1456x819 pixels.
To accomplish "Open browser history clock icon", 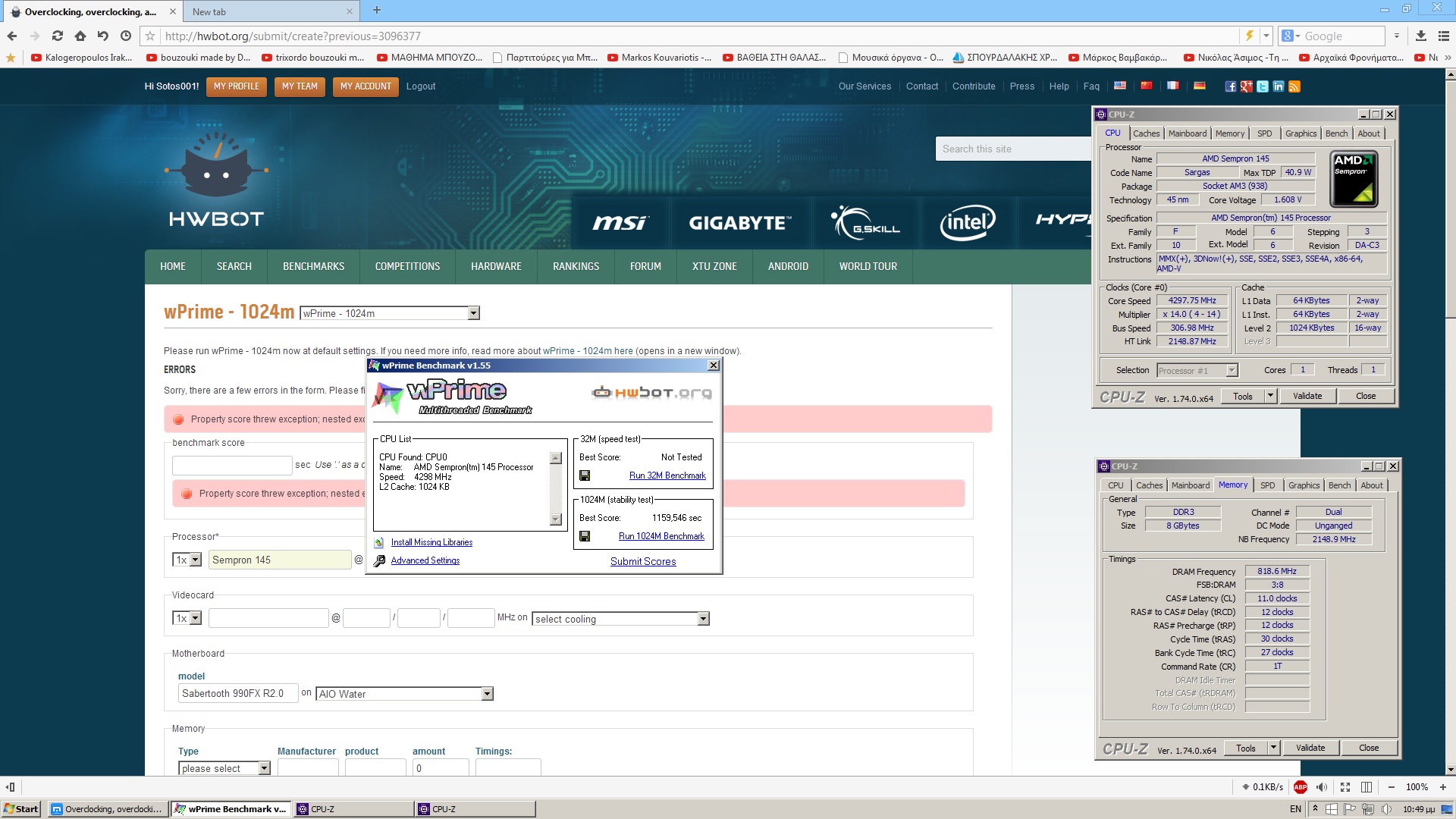I will pyautogui.click(x=126, y=36).
